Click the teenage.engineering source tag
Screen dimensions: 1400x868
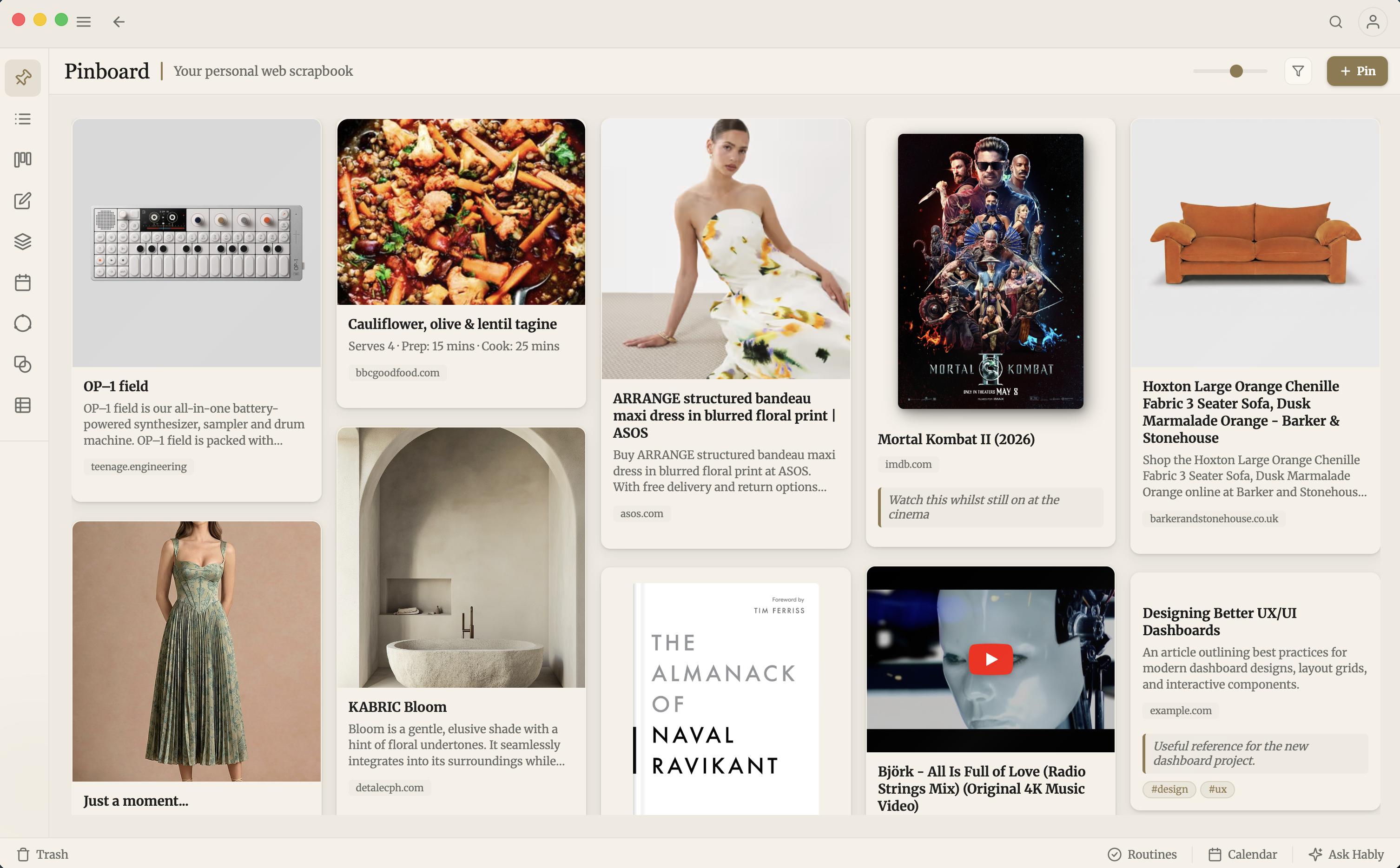139,467
